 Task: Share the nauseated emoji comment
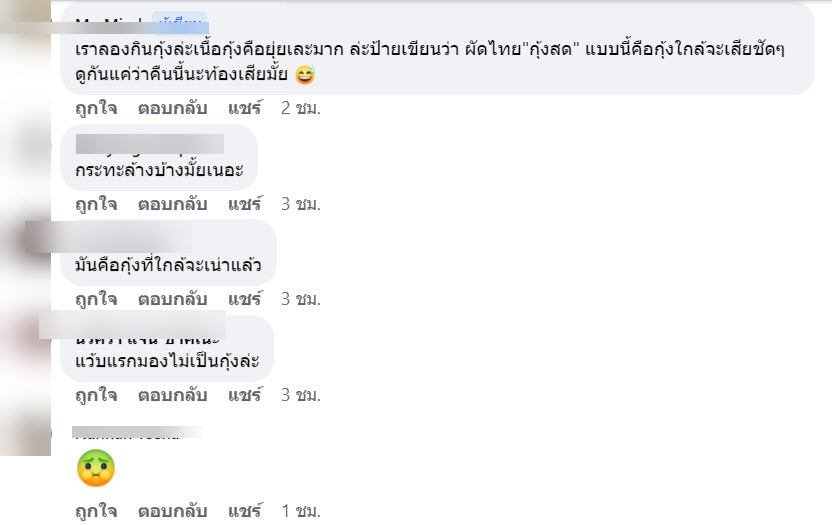tap(245, 511)
